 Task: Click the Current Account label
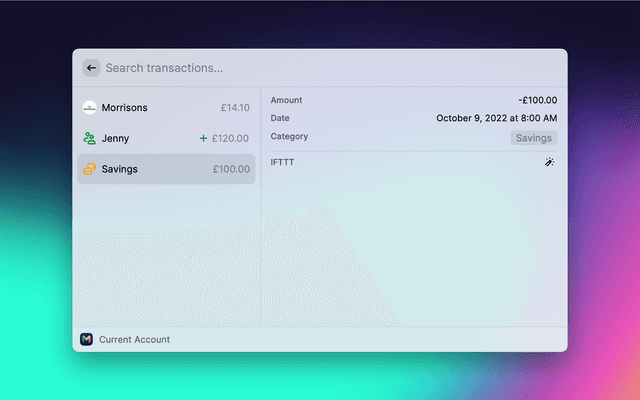pos(134,339)
